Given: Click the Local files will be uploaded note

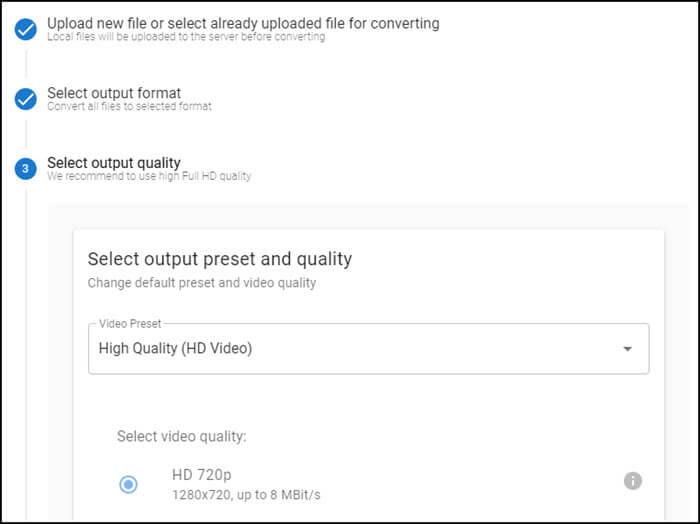Looking at the screenshot, I should (186, 37).
